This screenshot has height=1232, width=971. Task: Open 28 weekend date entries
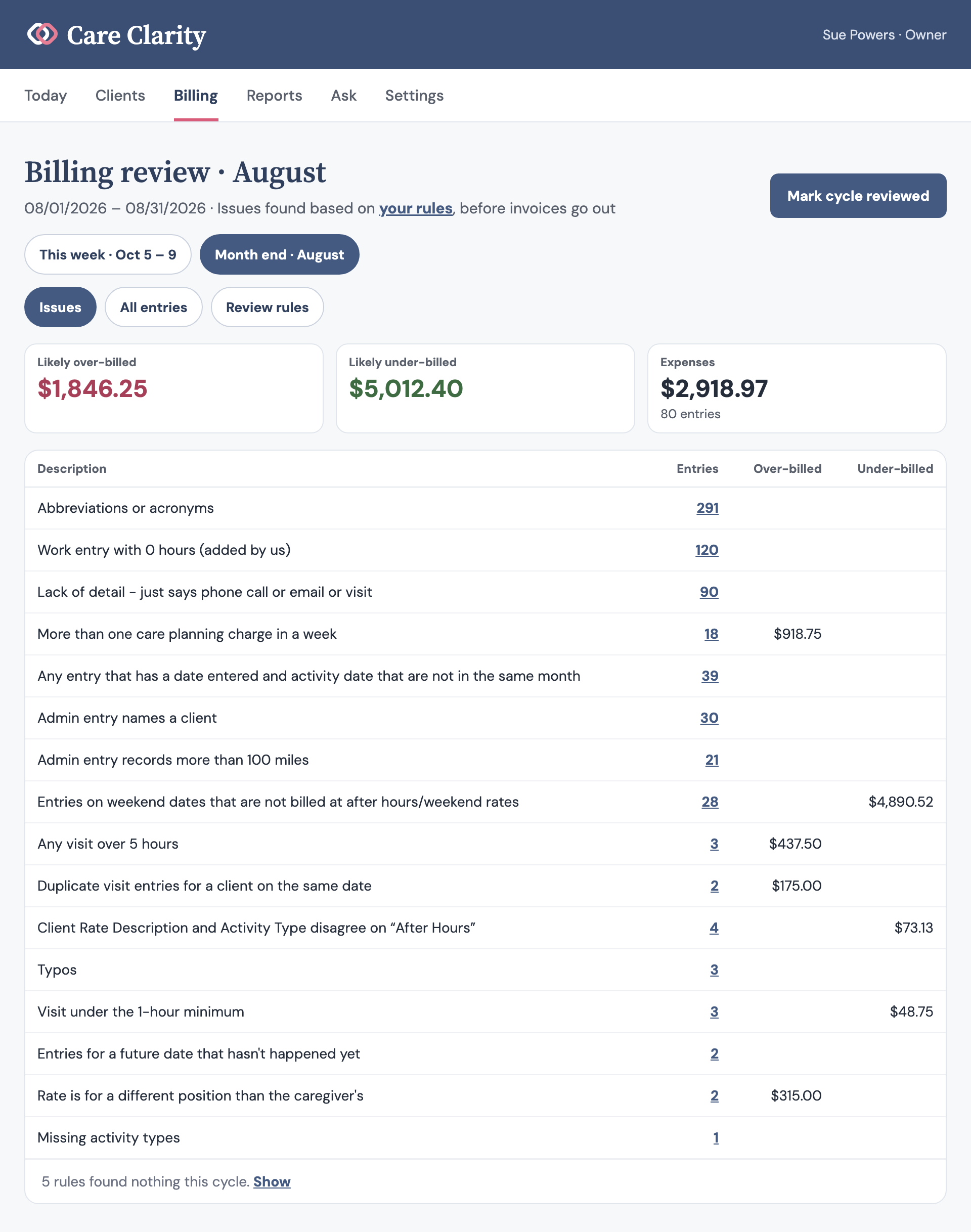(x=710, y=802)
